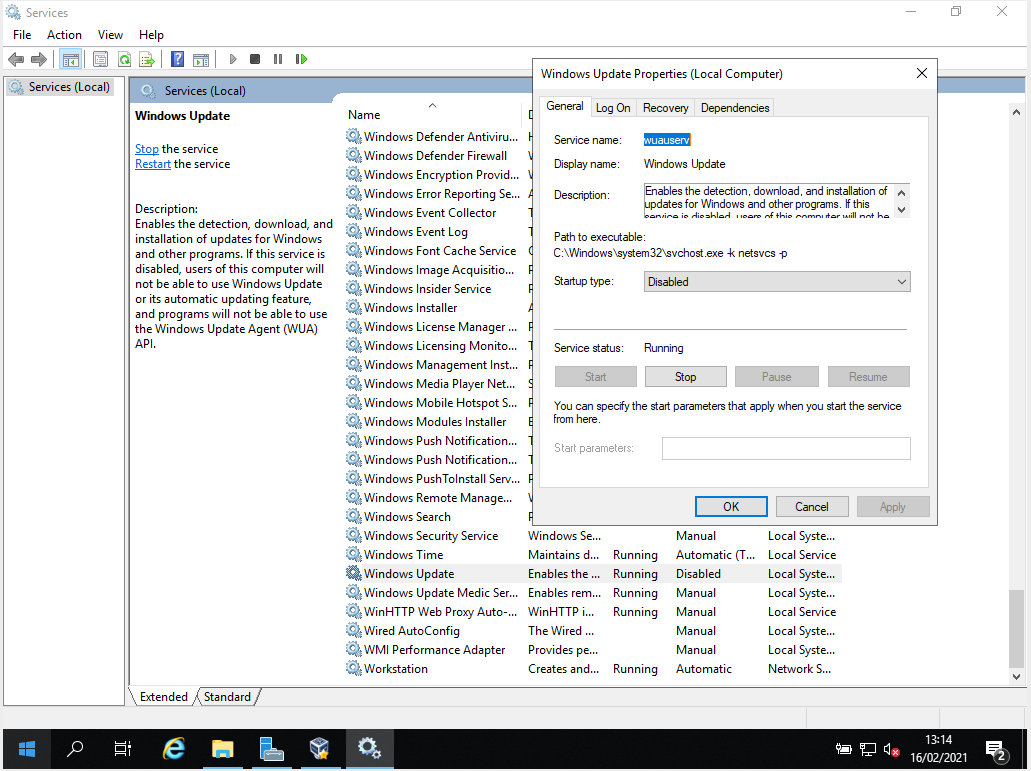1031x771 pixels.
Task: Click the Show/Hide Console Tree icon
Action: point(70,59)
